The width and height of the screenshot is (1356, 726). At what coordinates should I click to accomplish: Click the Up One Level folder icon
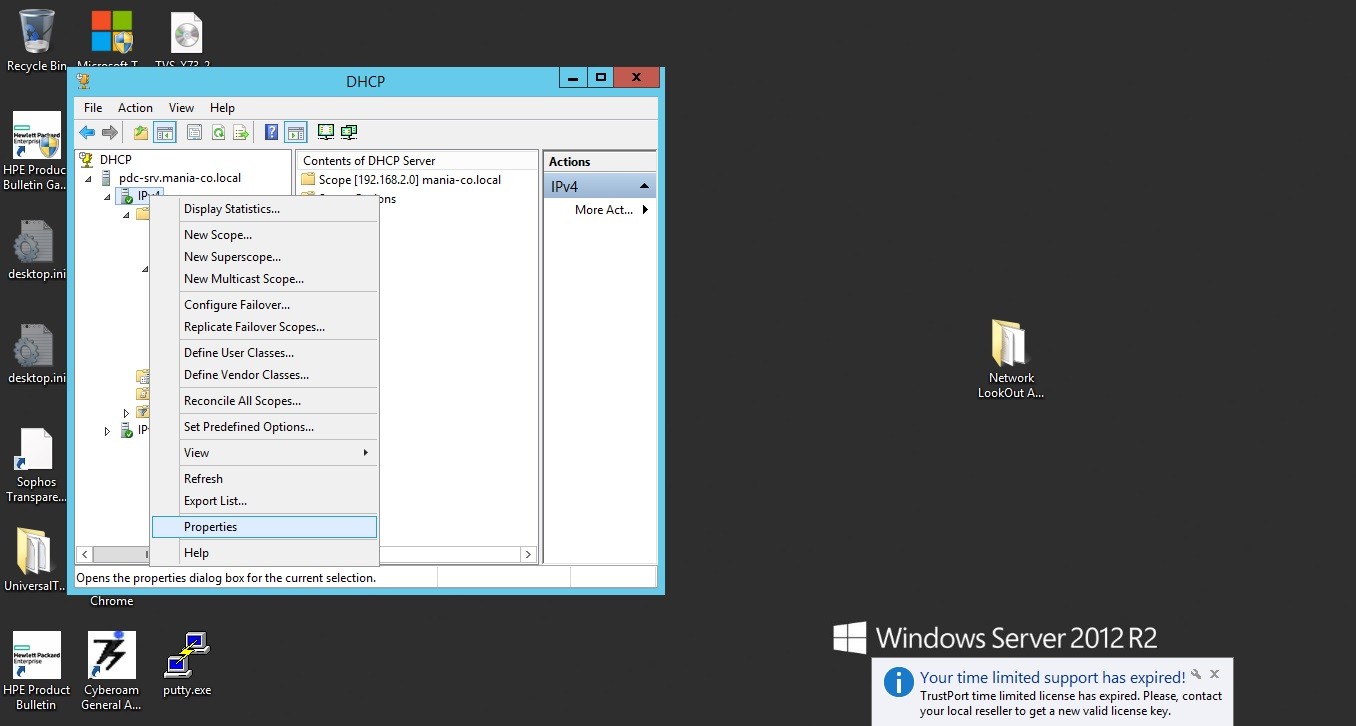[141, 132]
